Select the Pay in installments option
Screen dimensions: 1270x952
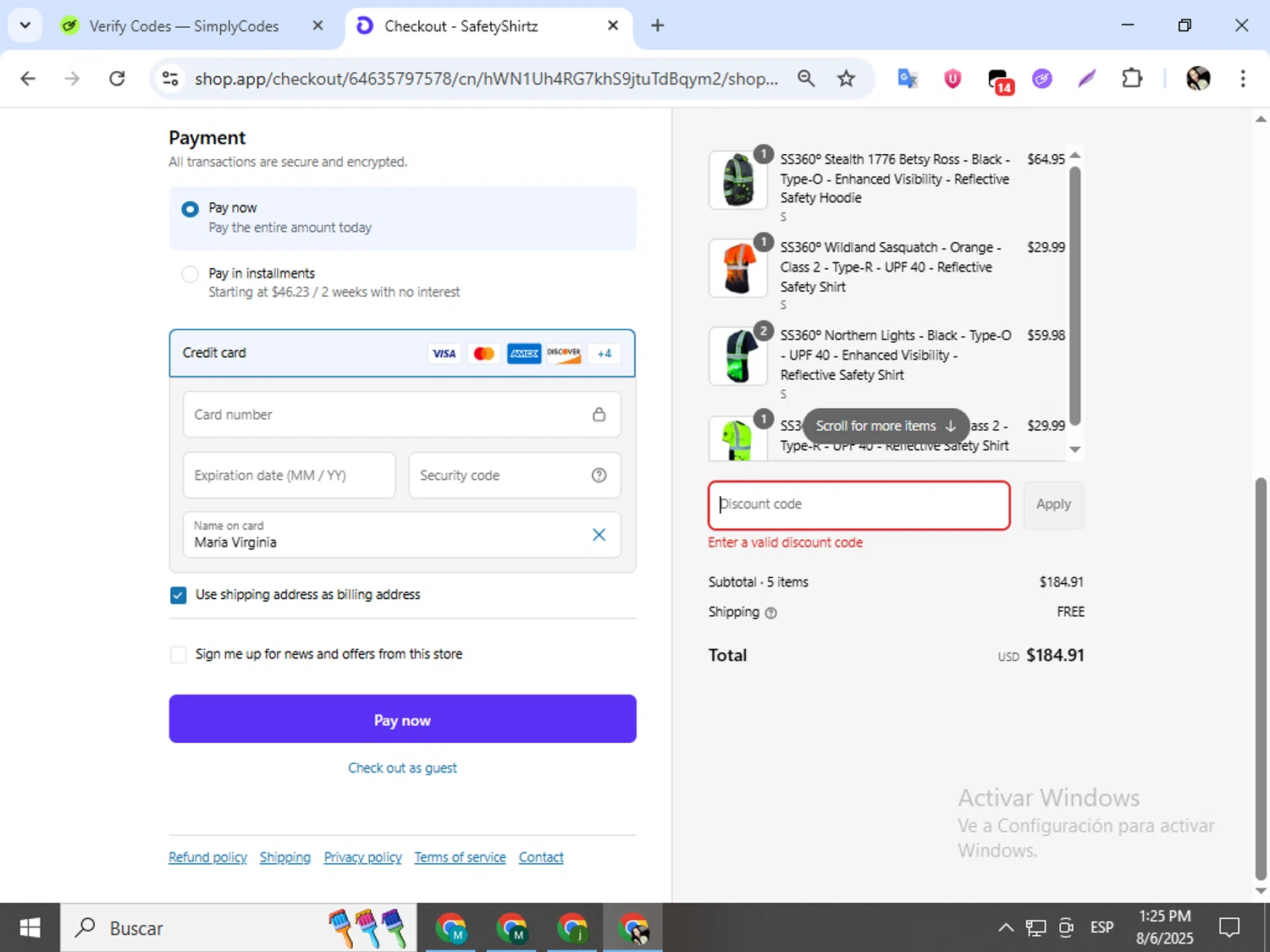coord(190,274)
